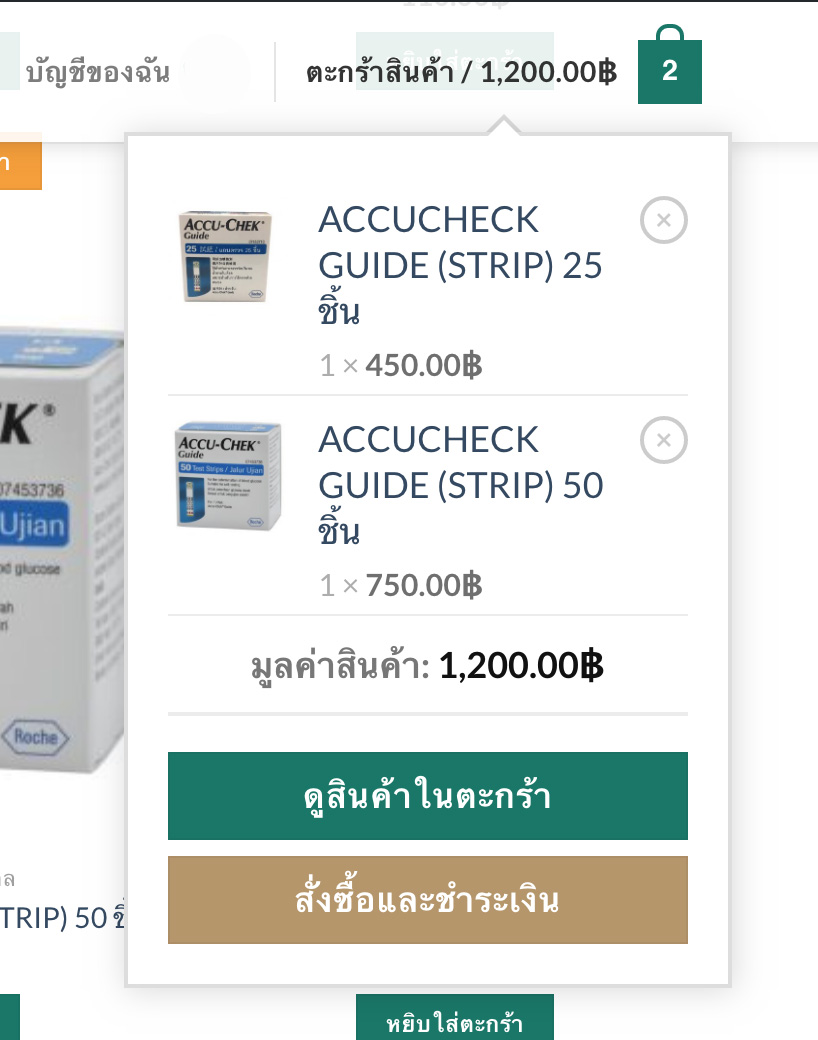Viewport: 818px width, 1040px height.
Task: Click the ดูสินค้าในตะกร้า button
Action: (x=428, y=796)
